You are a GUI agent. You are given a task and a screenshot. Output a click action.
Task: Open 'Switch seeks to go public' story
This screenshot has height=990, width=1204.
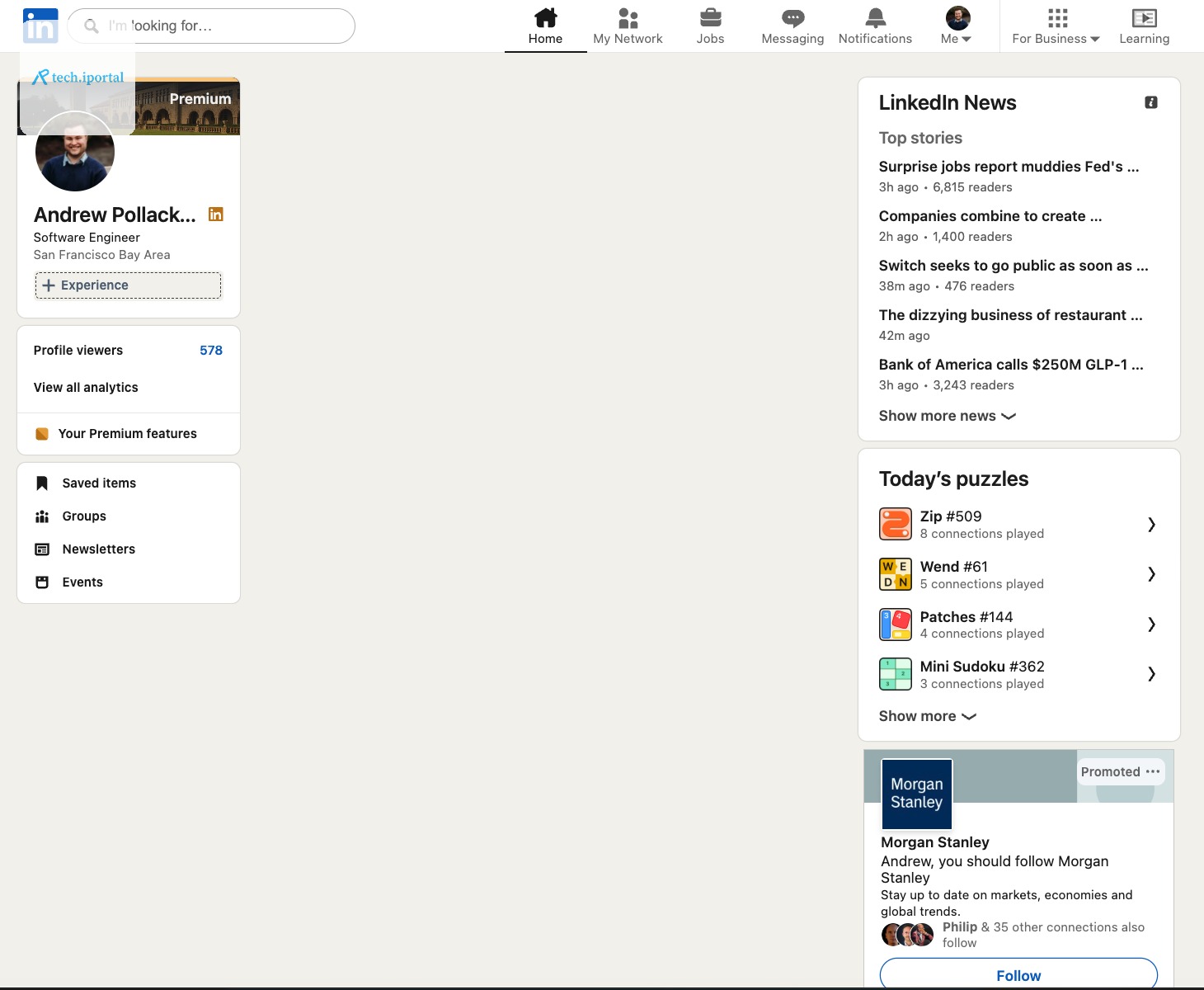(1014, 266)
